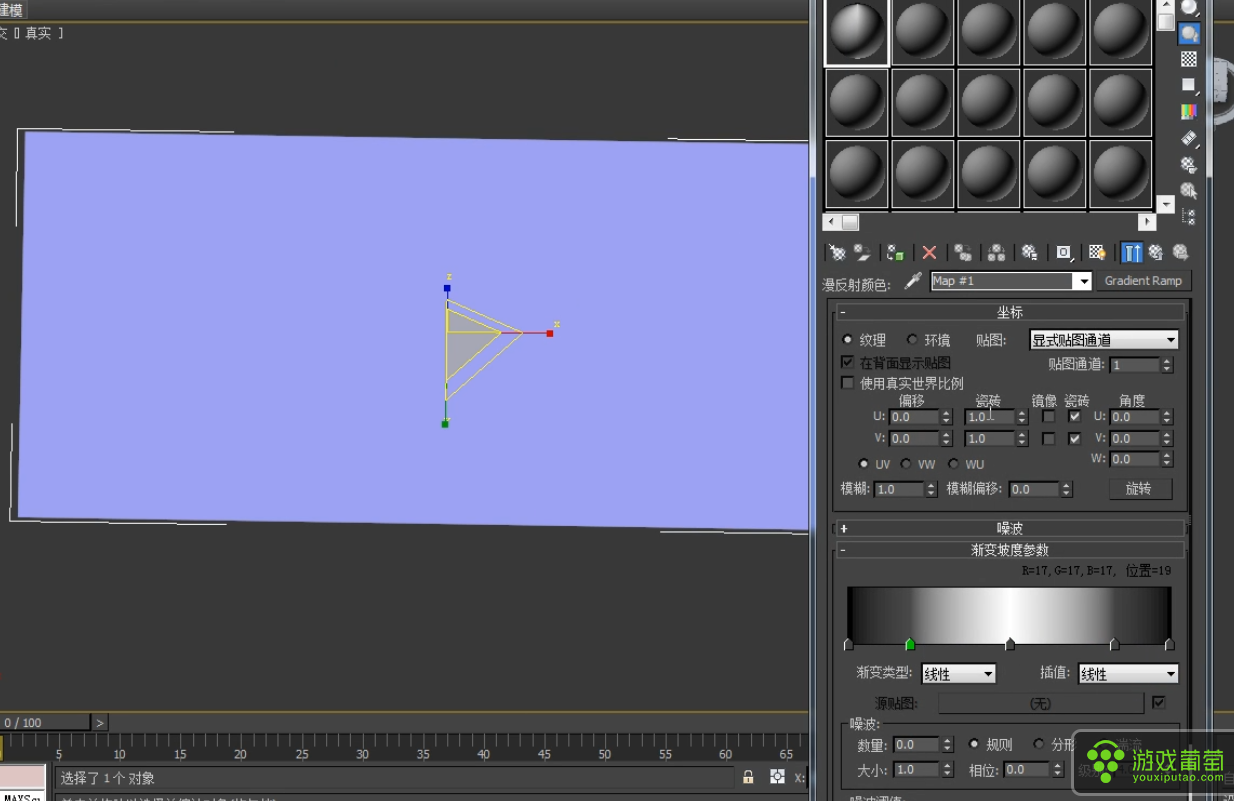Click the 数量 noise amount field
This screenshot has width=1234, height=801.
pos(916,744)
